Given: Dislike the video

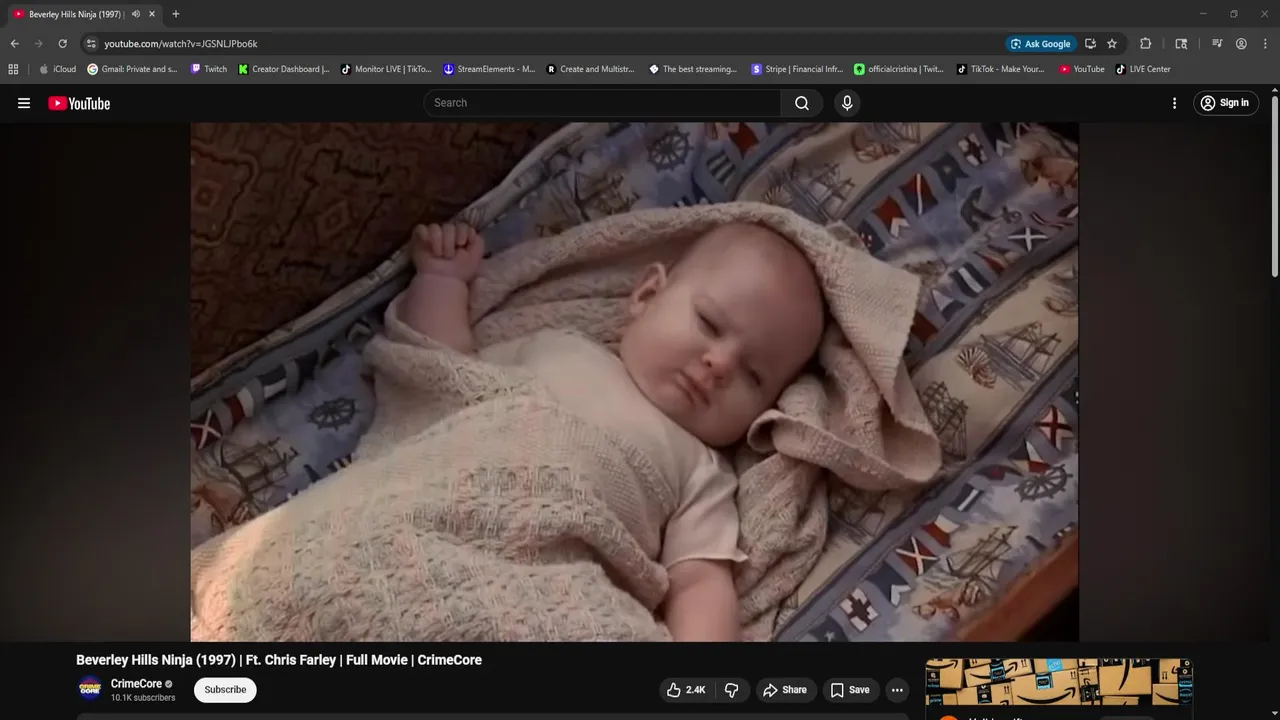Looking at the screenshot, I should 731,690.
